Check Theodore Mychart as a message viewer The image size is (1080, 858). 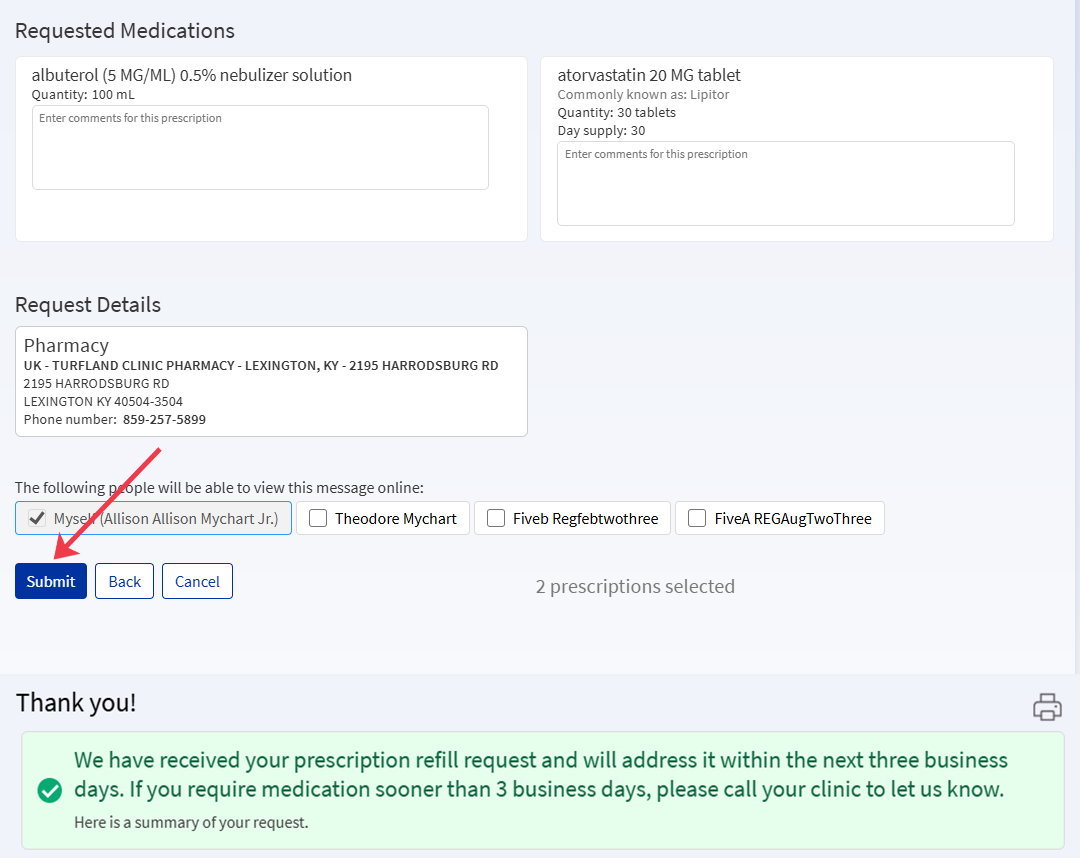(x=317, y=518)
